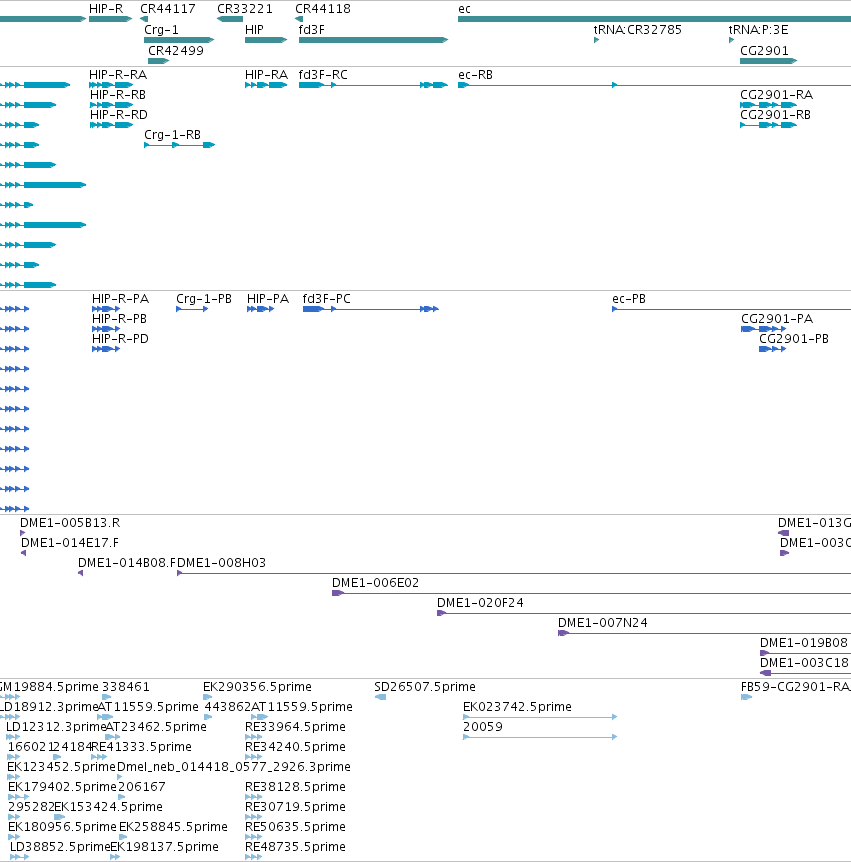Click EST EK258845.5prime
Screen dimensions: 851x862
pos(123,837)
